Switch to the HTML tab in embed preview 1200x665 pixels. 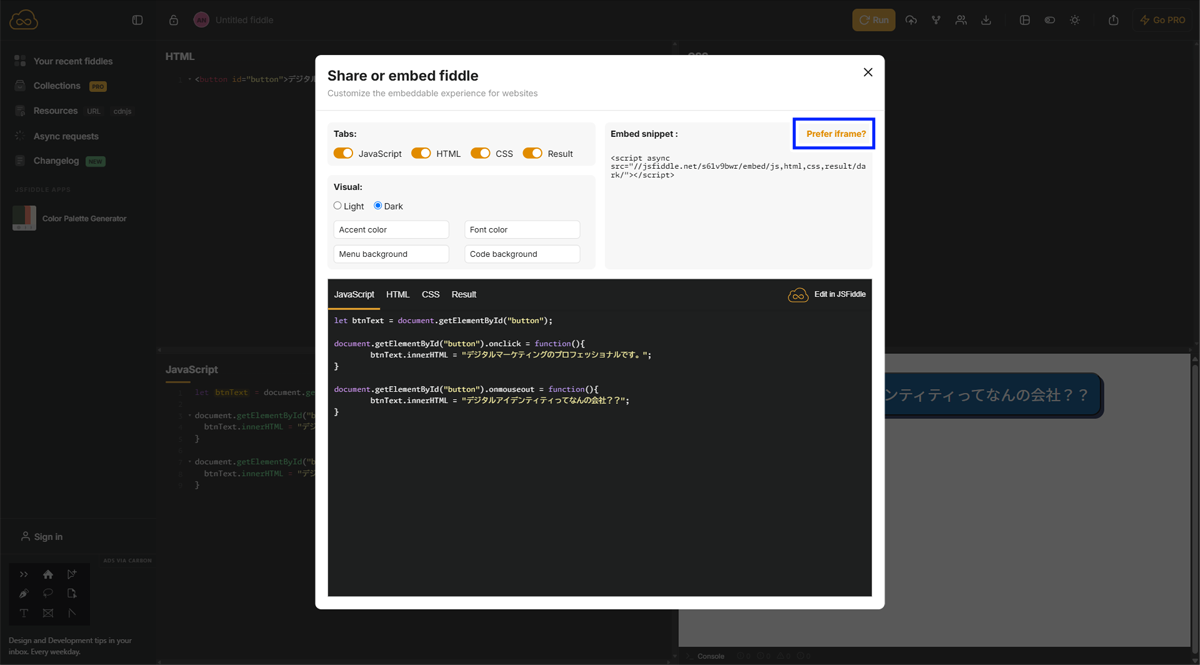pyautogui.click(x=398, y=295)
